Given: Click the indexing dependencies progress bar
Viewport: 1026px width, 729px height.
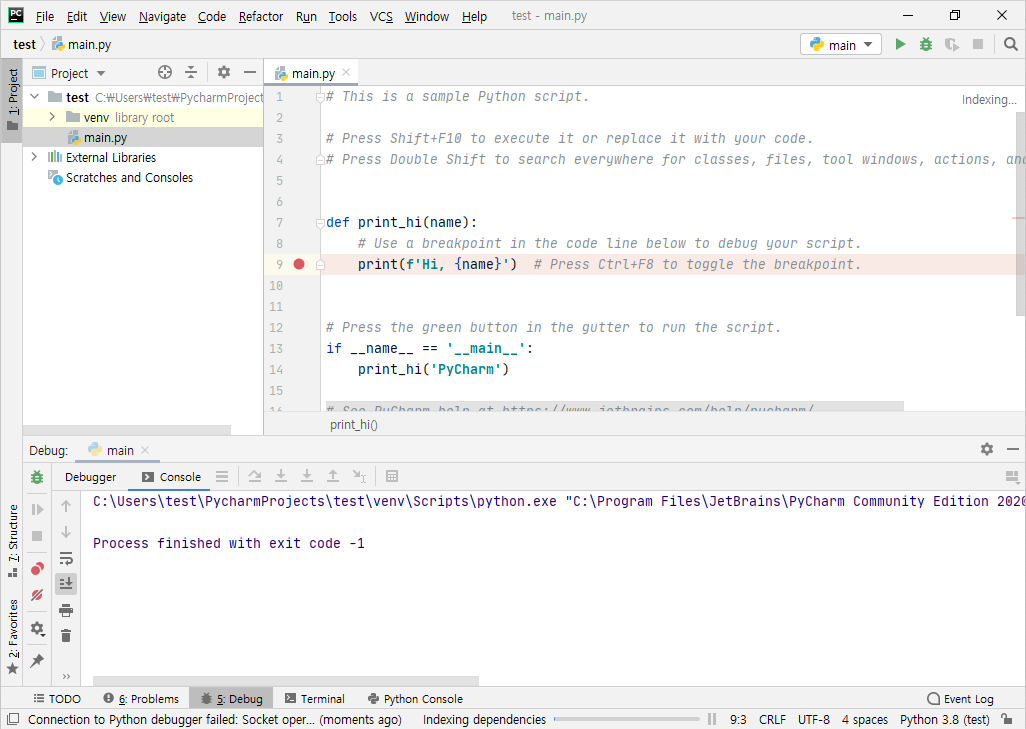Looking at the screenshot, I should pos(626,719).
